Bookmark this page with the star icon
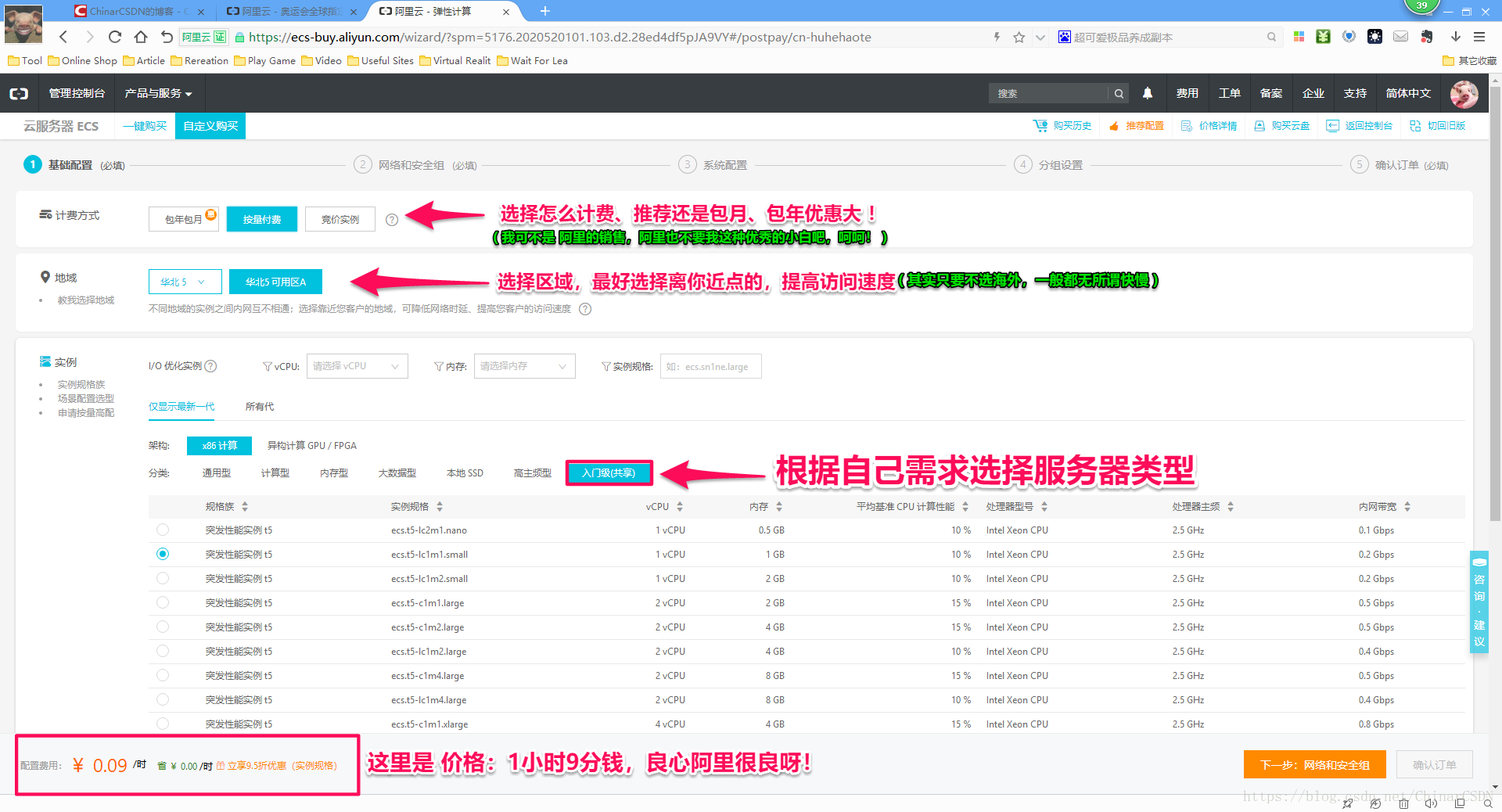This screenshot has height=812, width=1502. [1019, 37]
